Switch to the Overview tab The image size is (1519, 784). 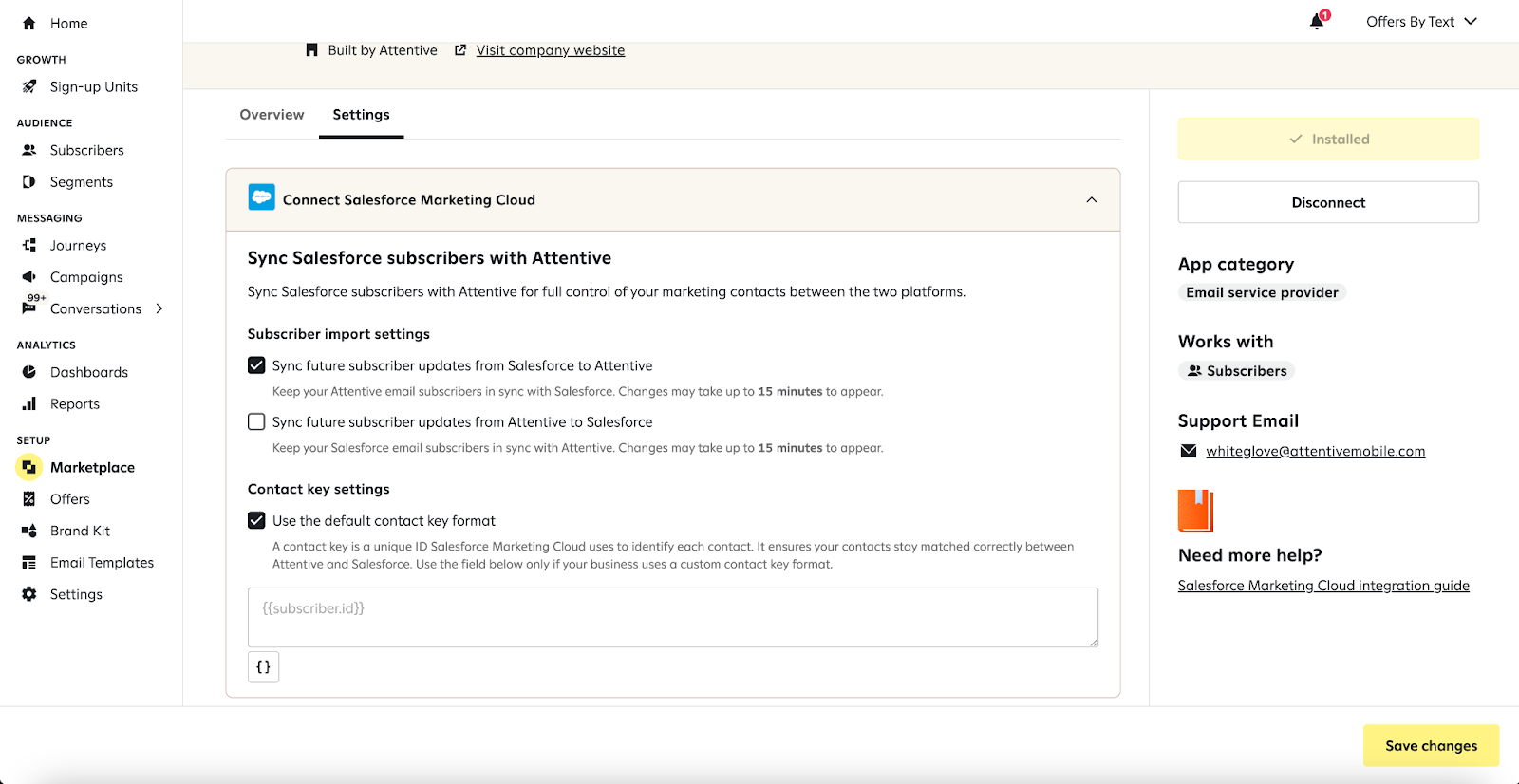coord(272,115)
